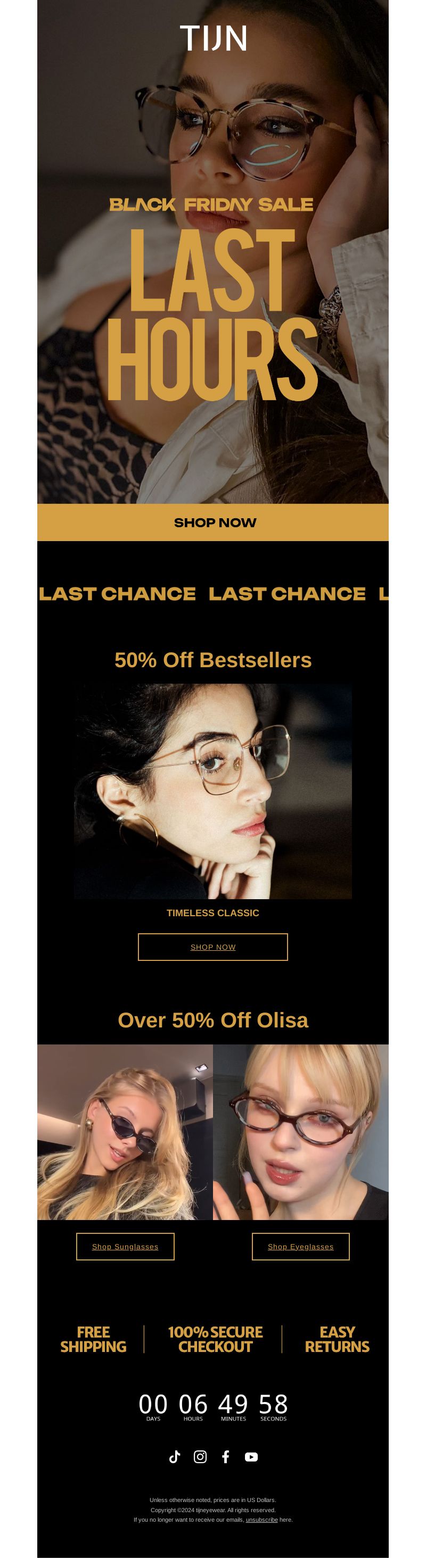This screenshot has height=1568, width=426.
Task: Click the Shop Sunglasses button
Action: (125, 1246)
